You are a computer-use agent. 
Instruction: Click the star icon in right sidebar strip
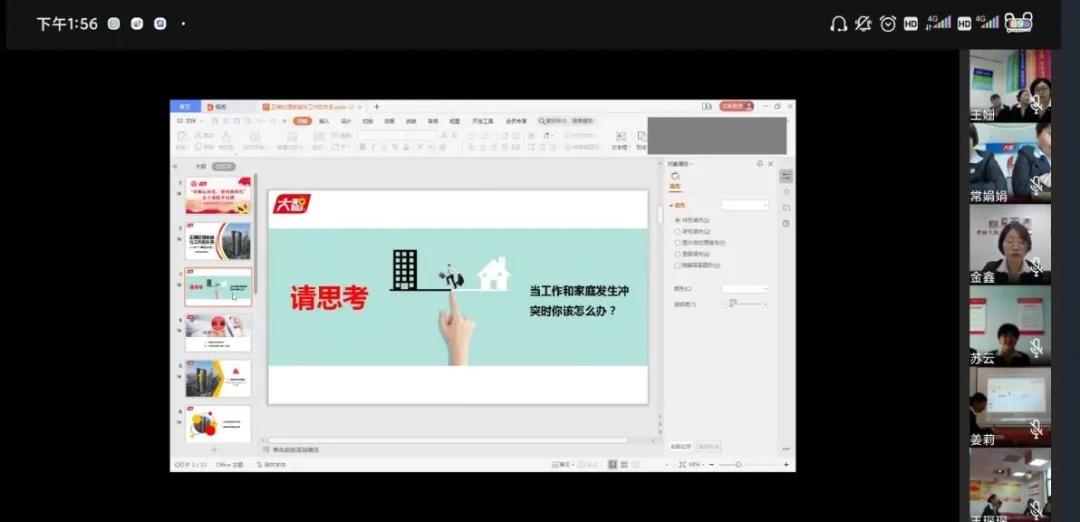(786, 192)
